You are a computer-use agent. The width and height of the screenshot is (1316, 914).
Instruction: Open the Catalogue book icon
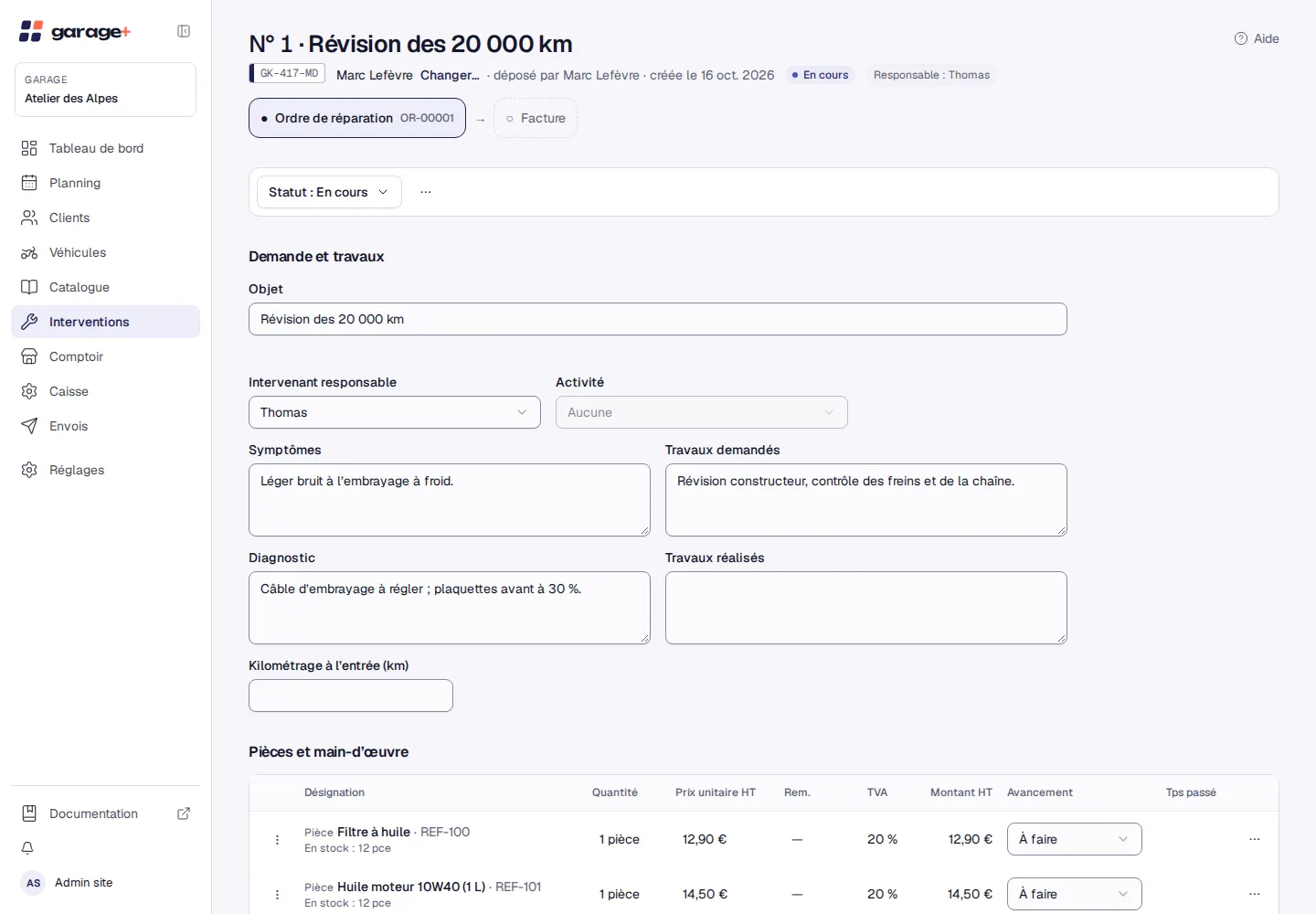[29, 287]
